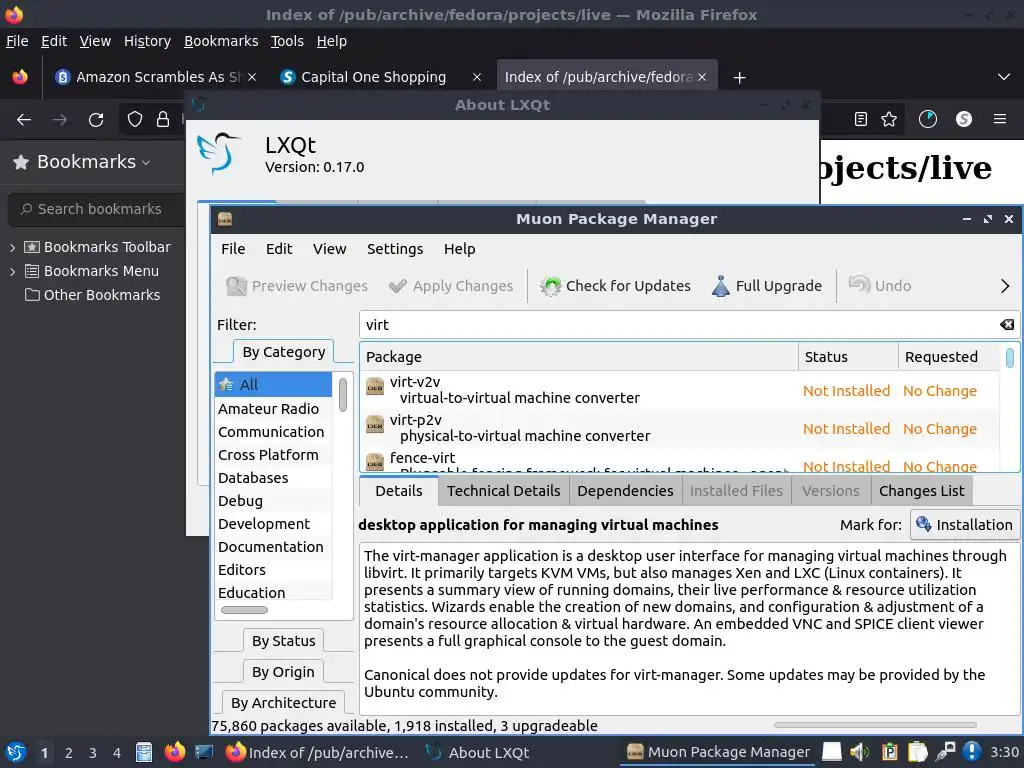This screenshot has height=768, width=1024.
Task: Click in the Search bookmarks field
Action: pos(97,209)
